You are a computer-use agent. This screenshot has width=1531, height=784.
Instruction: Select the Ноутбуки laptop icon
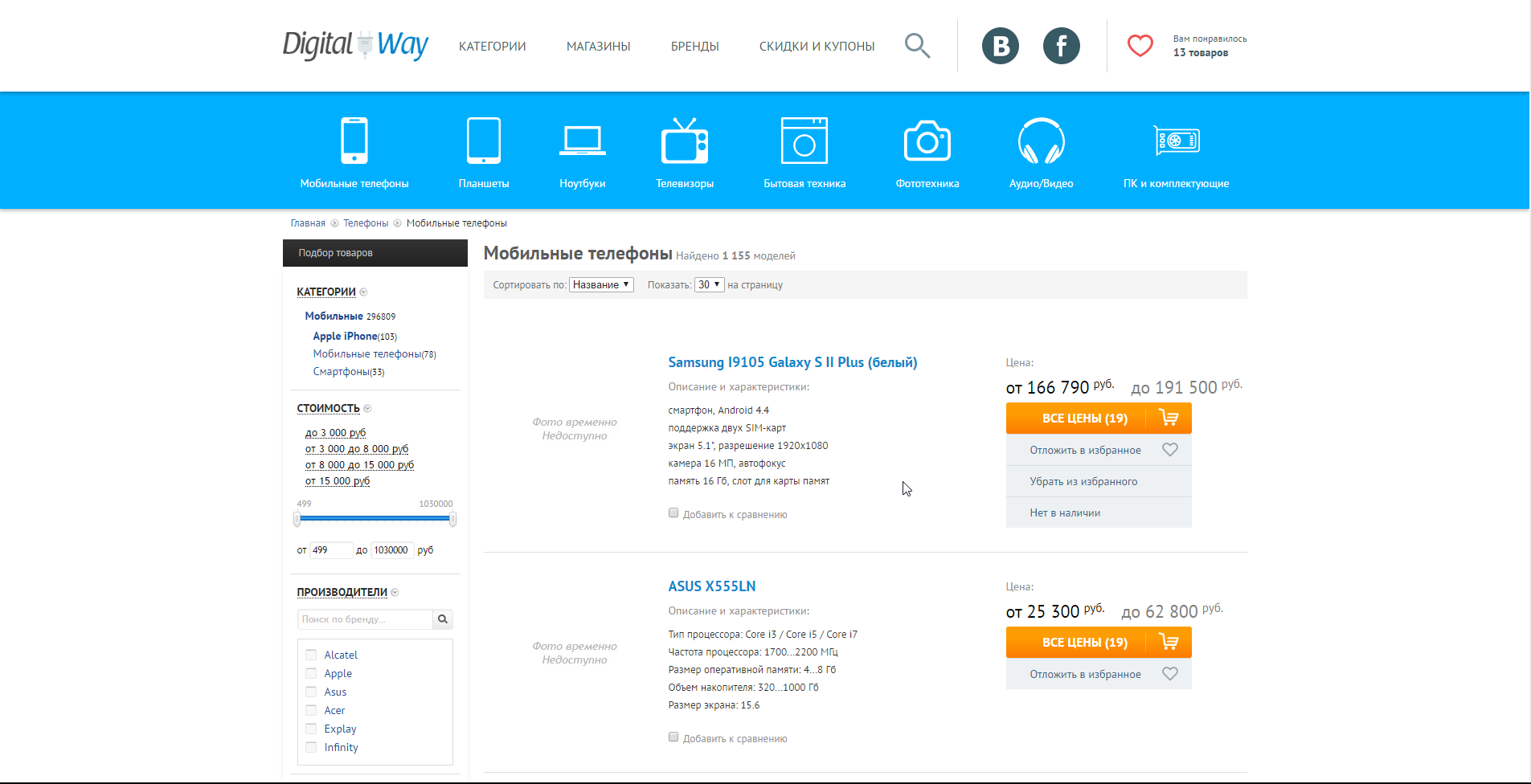click(583, 141)
